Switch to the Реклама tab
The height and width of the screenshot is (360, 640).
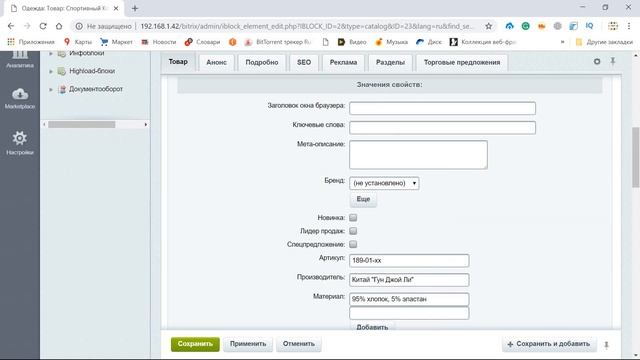pos(343,62)
